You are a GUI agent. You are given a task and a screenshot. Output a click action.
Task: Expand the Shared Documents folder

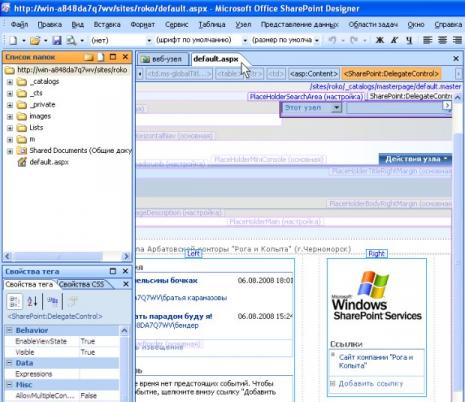click(10, 151)
